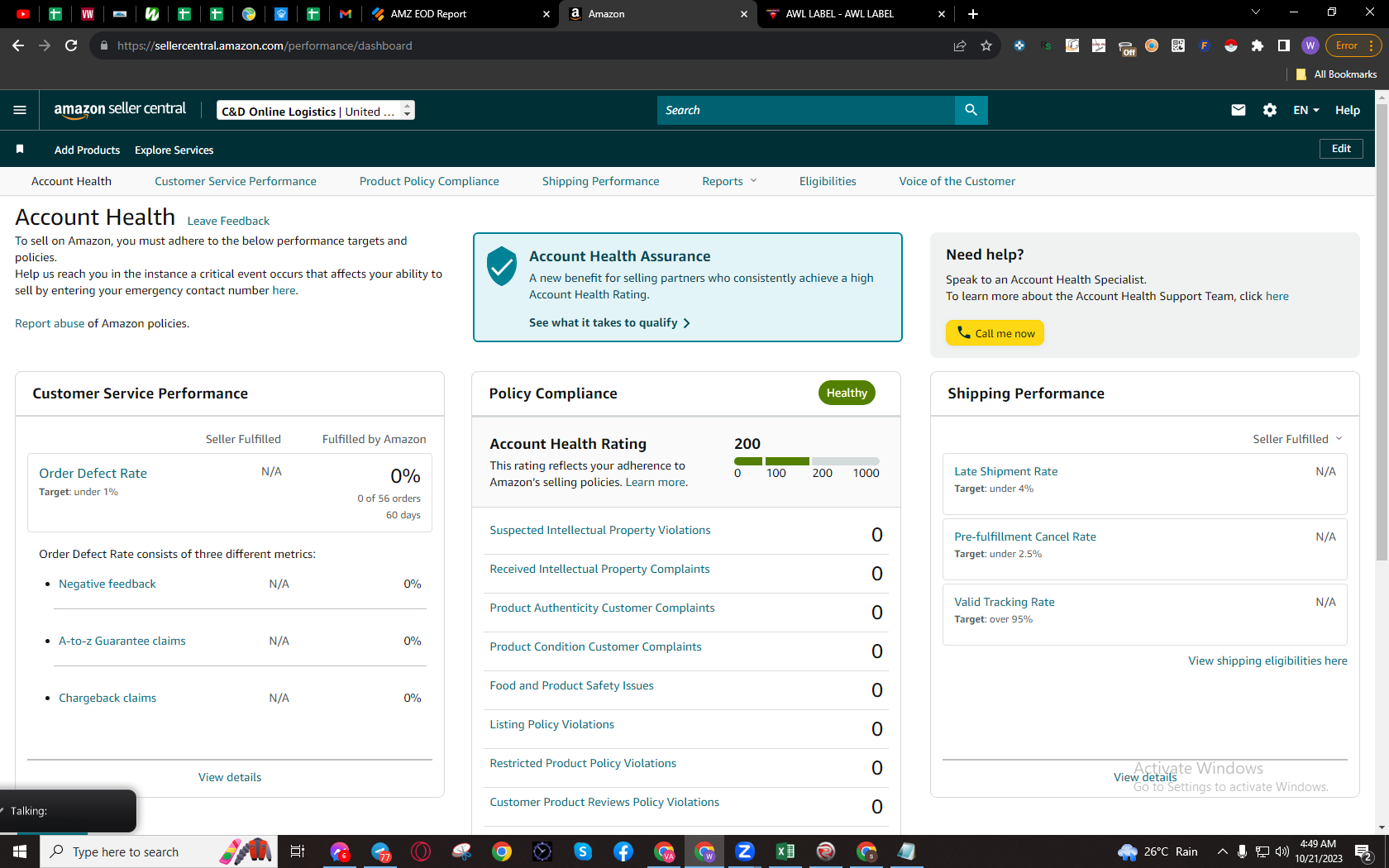Open a new browser tab

[x=973, y=13]
